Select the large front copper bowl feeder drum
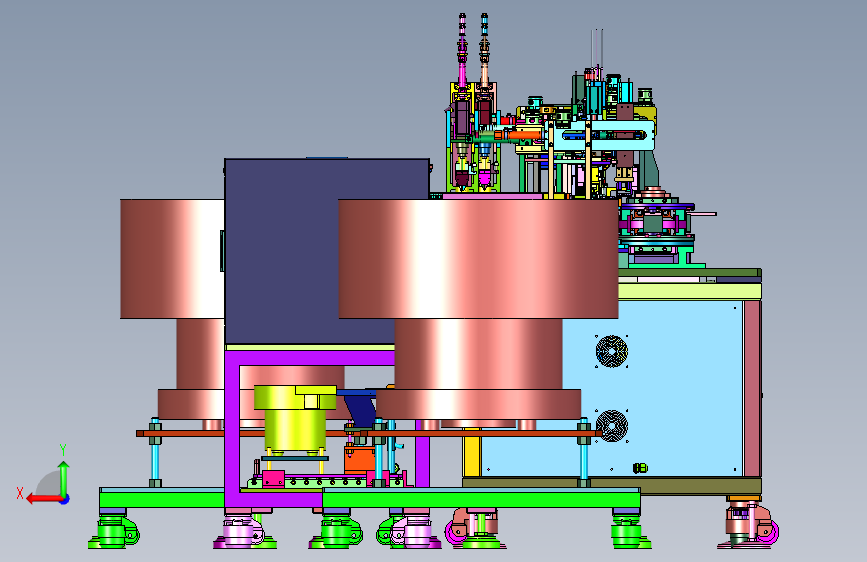 478,259
